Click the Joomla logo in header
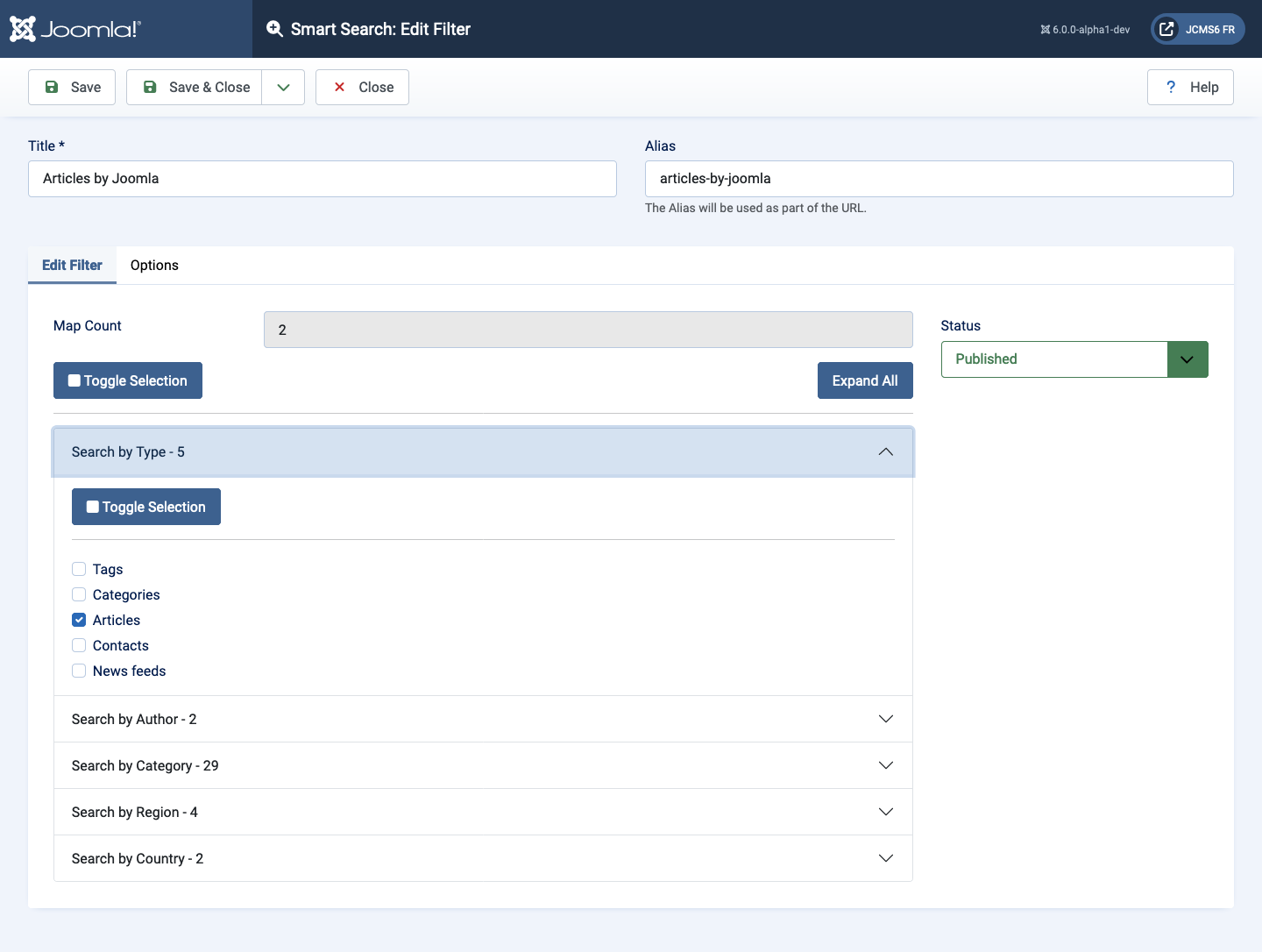The width and height of the screenshot is (1262, 952). pos(75,29)
